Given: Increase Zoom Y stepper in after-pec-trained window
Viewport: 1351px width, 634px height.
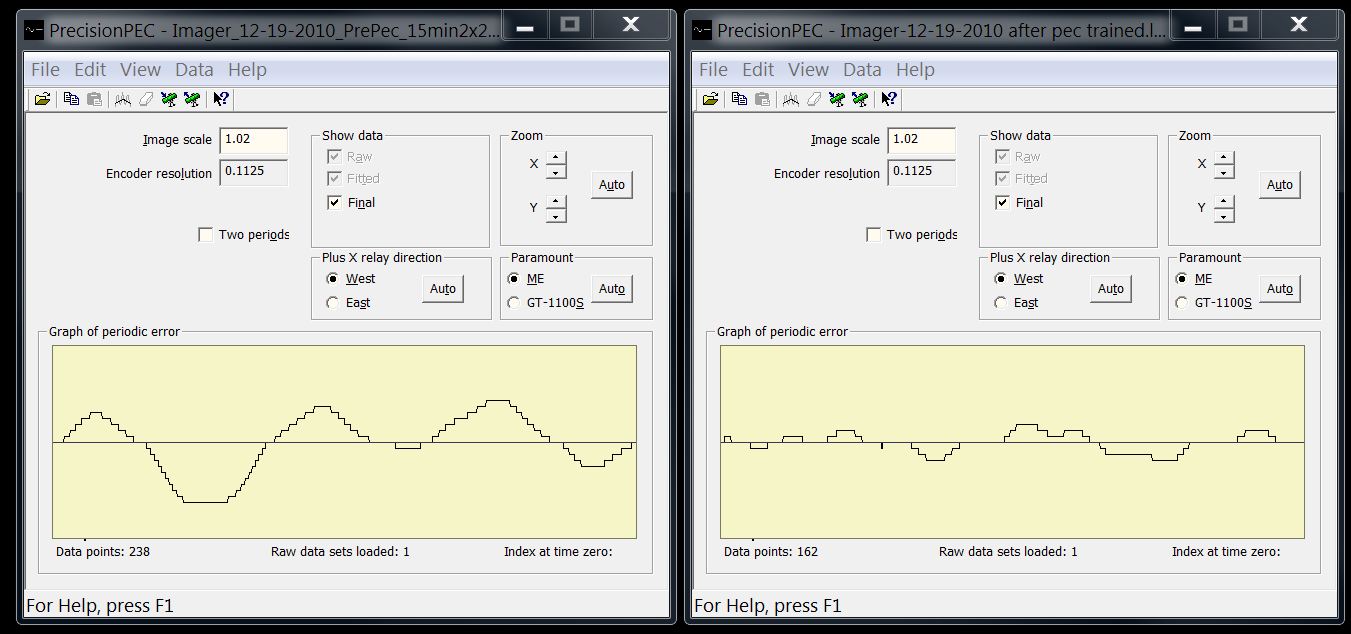Looking at the screenshot, I should click(1224, 201).
